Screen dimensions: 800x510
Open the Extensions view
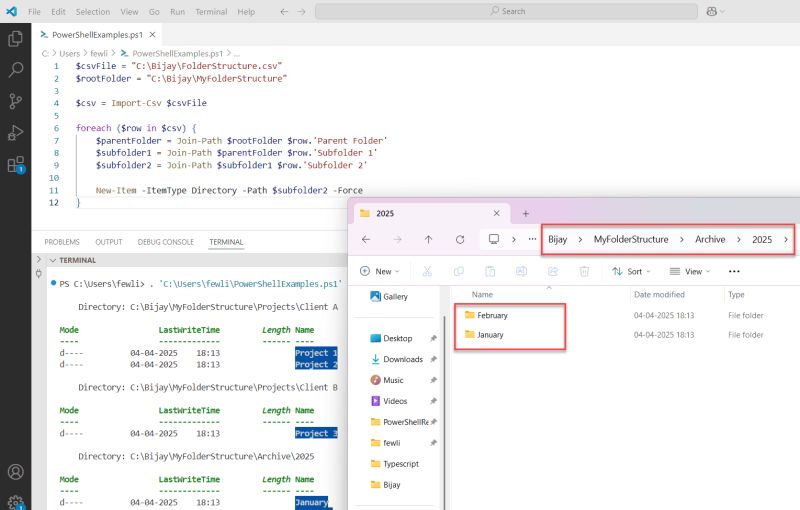(16, 164)
